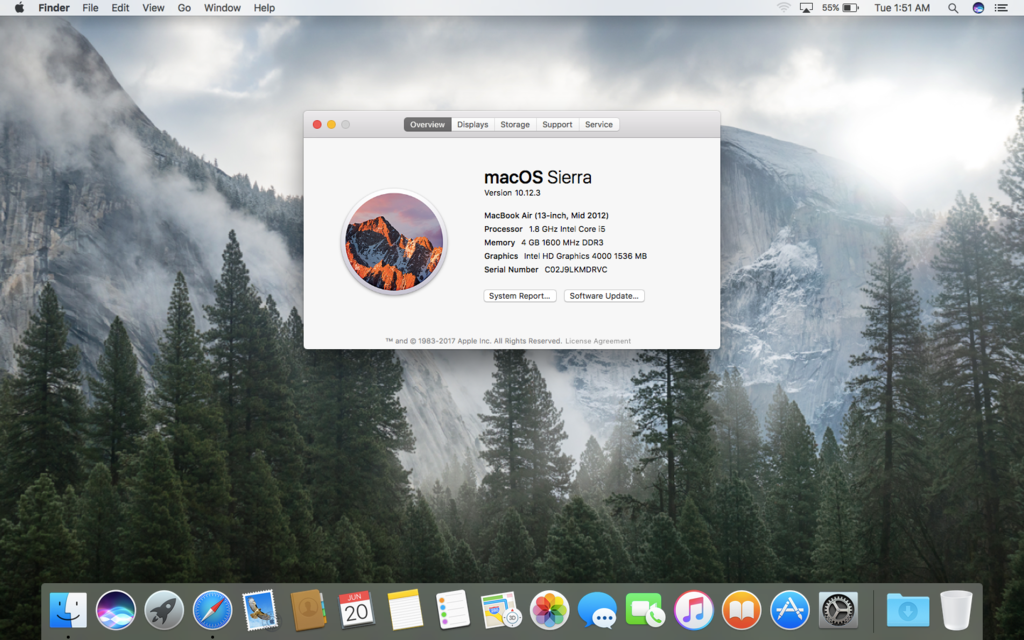Switch to the Support tab
The height and width of the screenshot is (640, 1024).
click(557, 124)
